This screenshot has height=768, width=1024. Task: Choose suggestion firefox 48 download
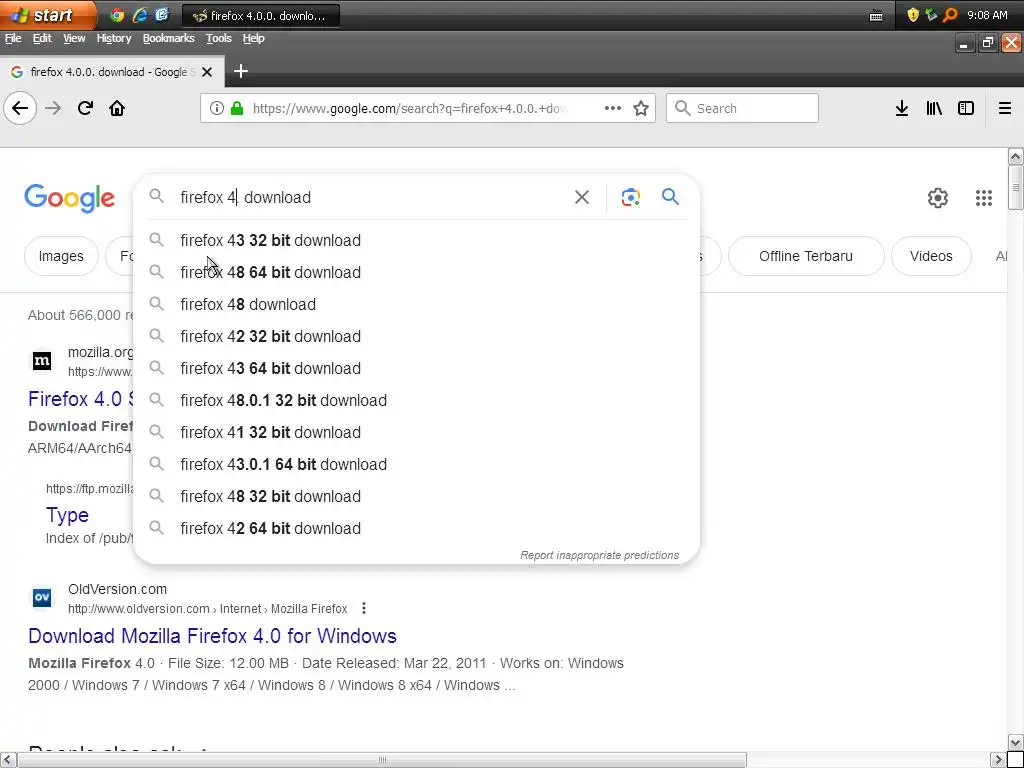pyautogui.click(x=416, y=304)
